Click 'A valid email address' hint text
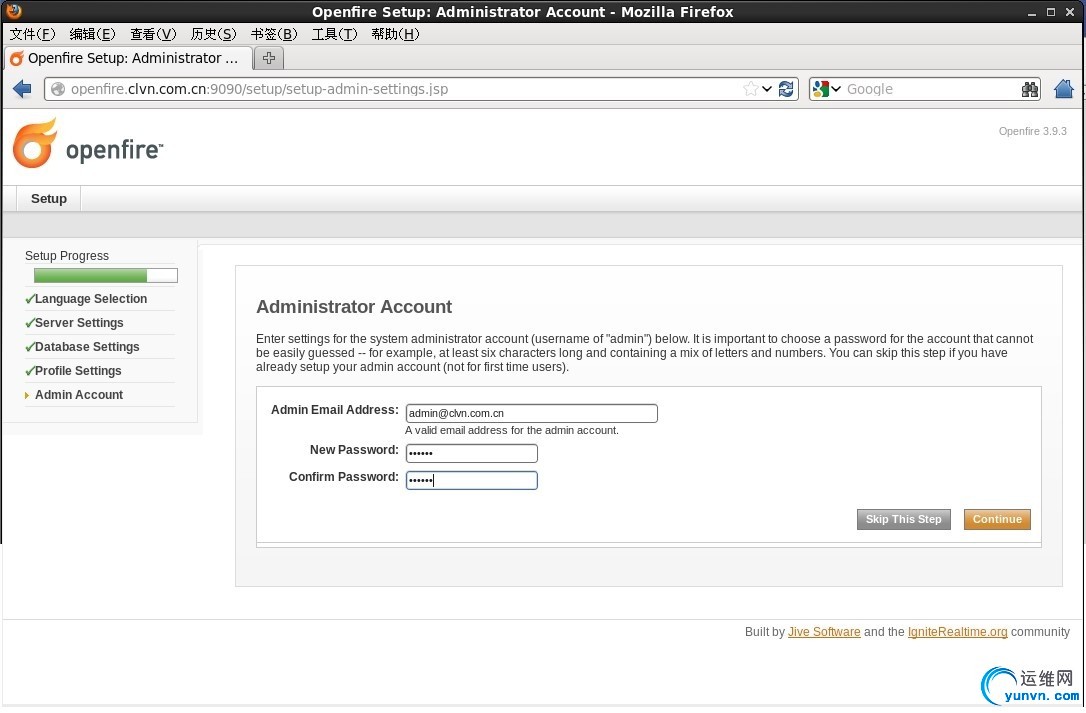Image resolution: width=1086 pixels, height=713 pixels. point(512,430)
